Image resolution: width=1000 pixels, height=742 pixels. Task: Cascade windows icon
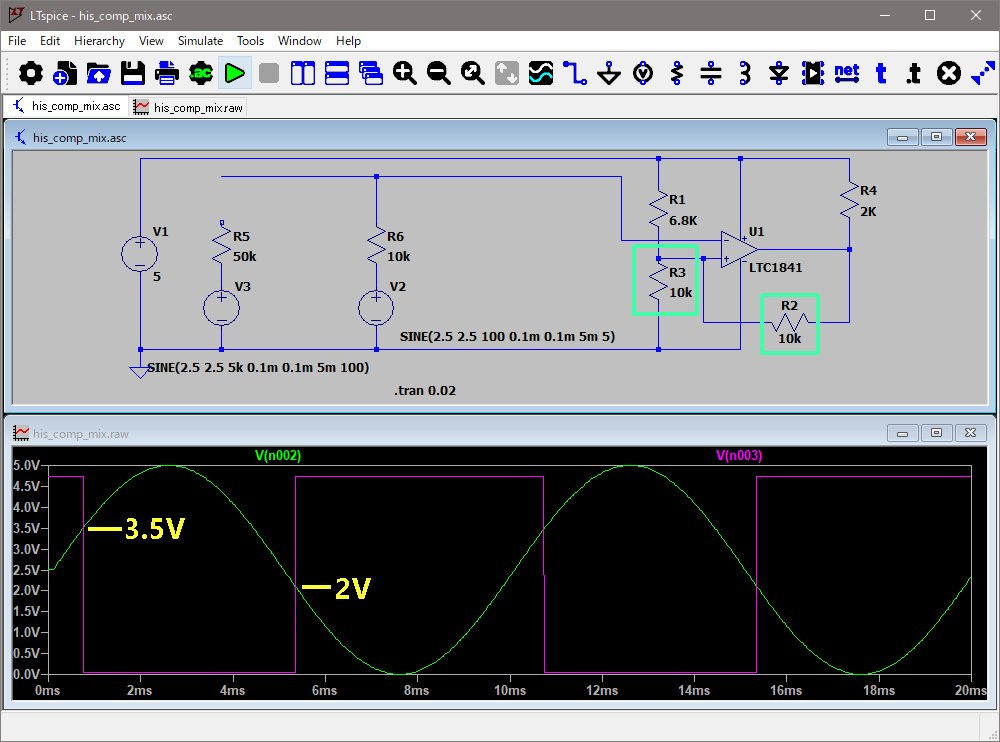tap(371, 73)
